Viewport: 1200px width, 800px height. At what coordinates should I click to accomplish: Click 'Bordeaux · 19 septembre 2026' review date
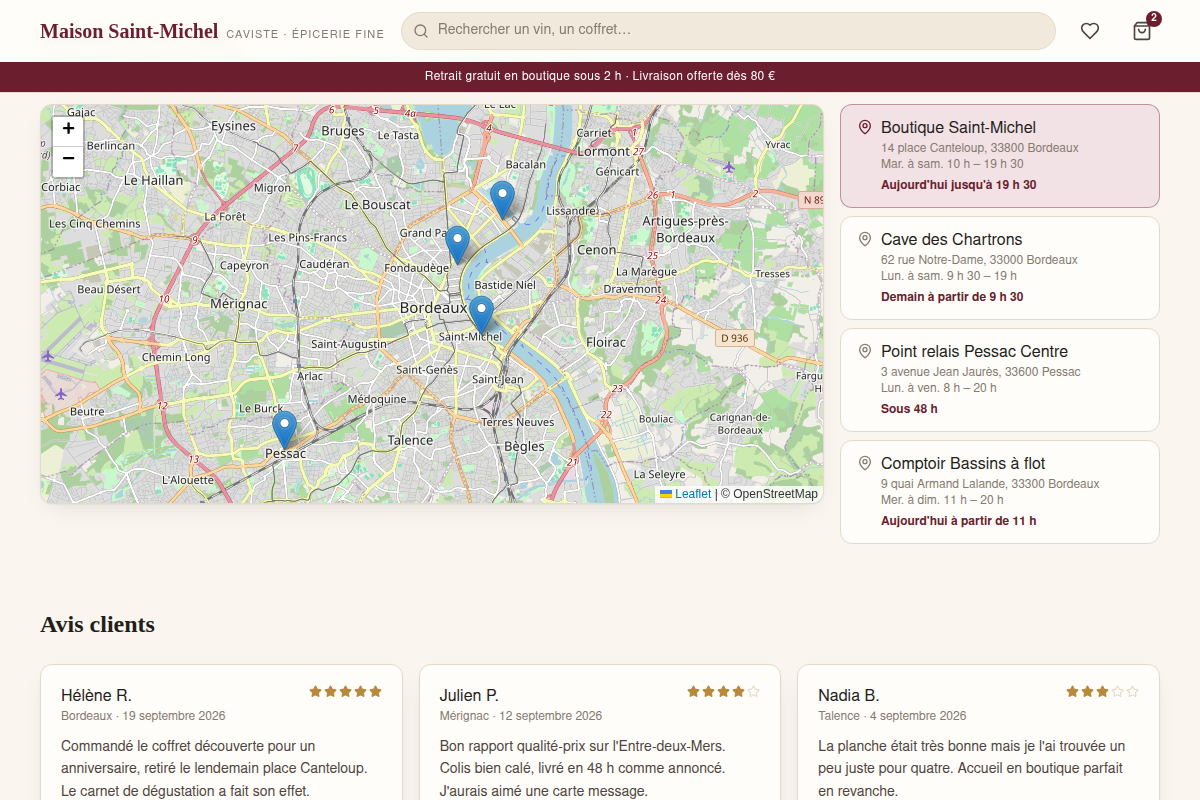[143, 716]
